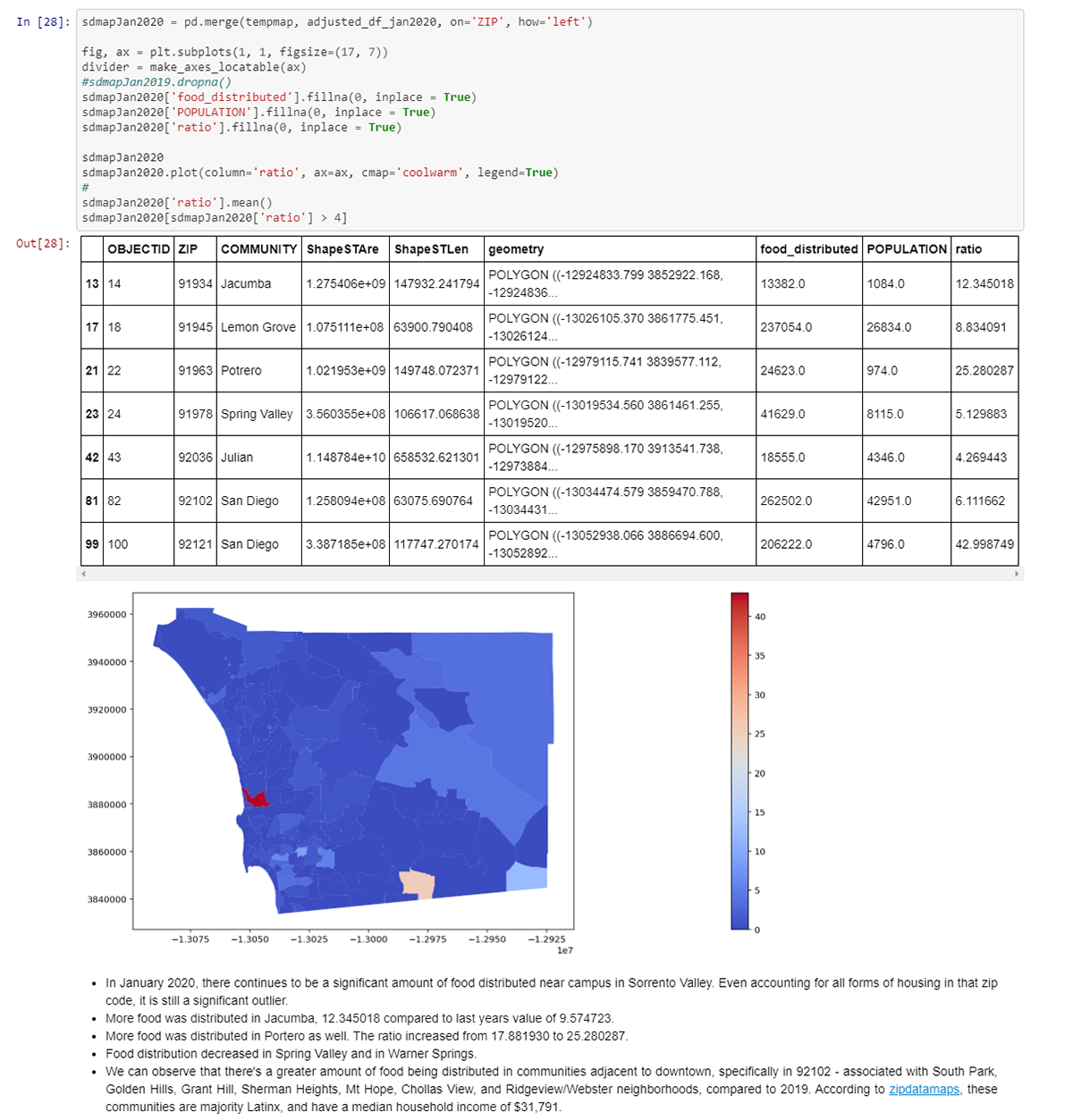This screenshot has width=1073, height=1120.
Task: Click the COMMUNITY column header
Action: [258, 249]
